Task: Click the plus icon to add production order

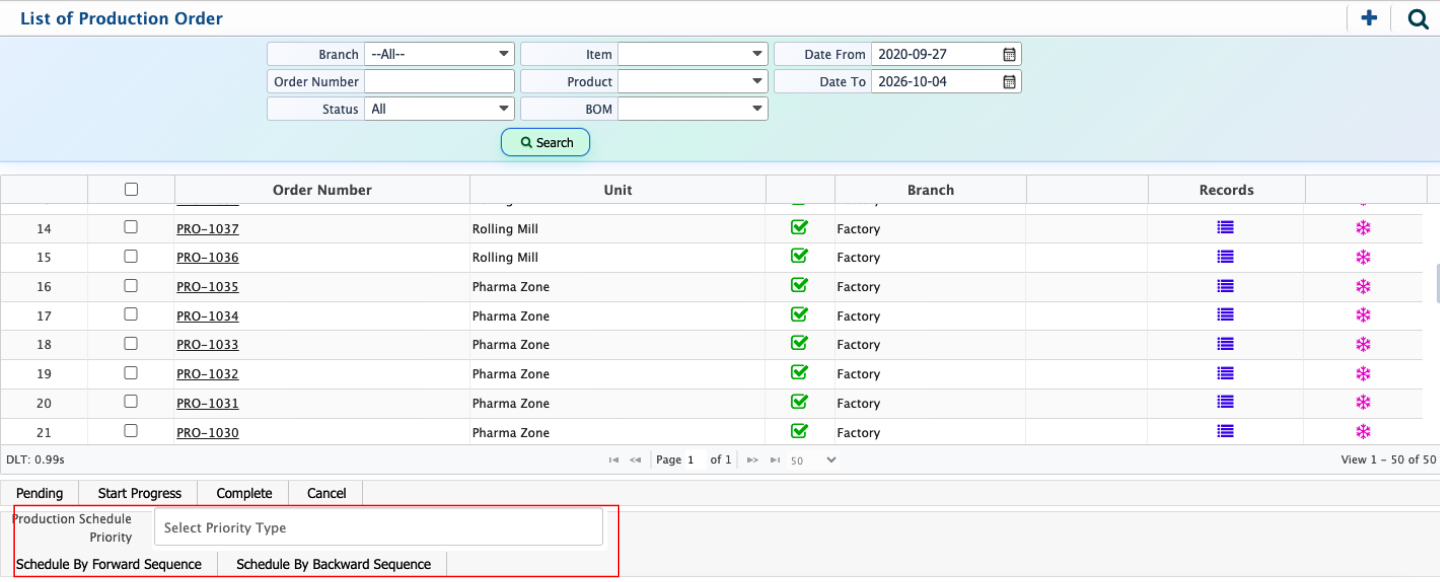Action: (x=1369, y=18)
